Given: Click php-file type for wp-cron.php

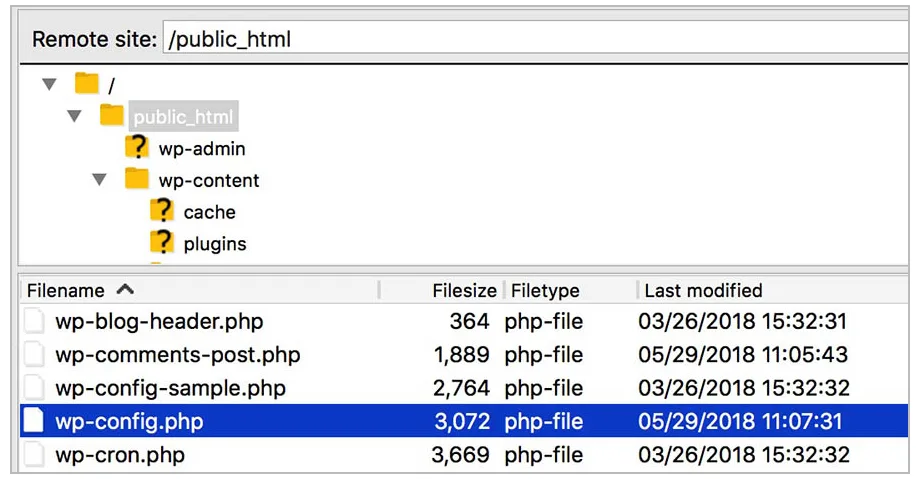Looking at the screenshot, I should click(544, 454).
